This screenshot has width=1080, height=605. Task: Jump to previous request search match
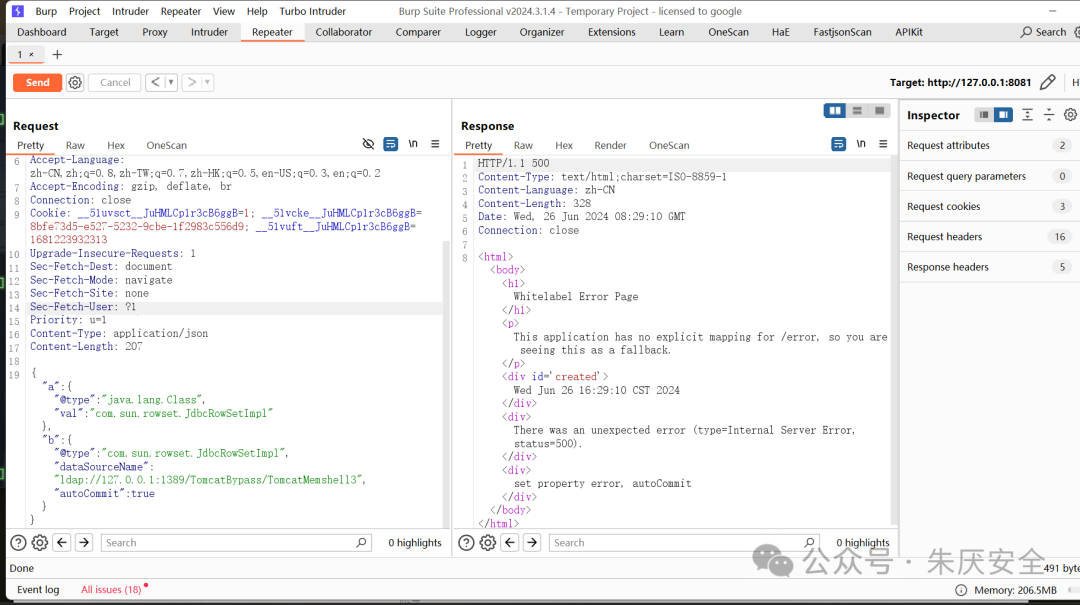(62, 543)
